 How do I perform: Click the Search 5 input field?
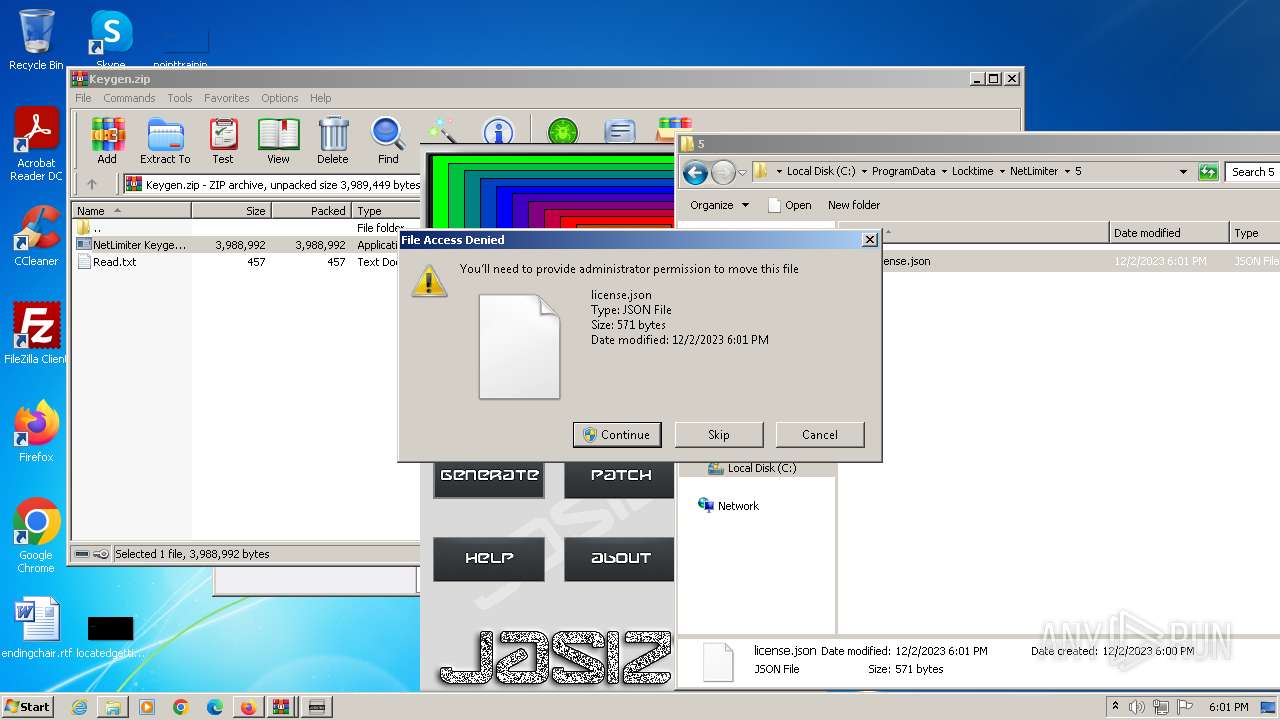tap(1253, 172)
